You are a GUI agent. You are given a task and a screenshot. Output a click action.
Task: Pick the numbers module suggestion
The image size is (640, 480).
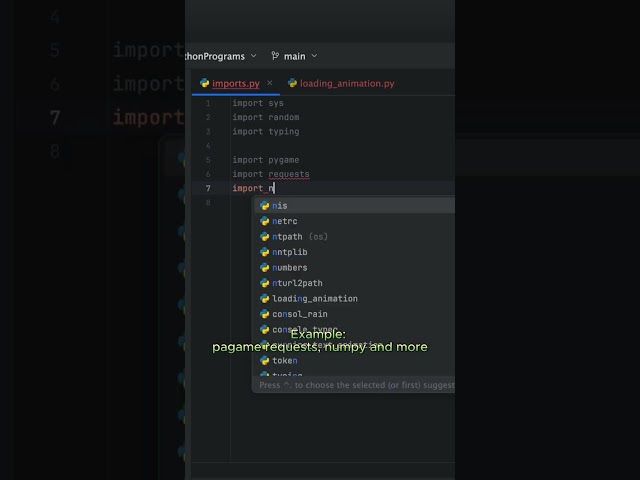tap(355, 267)
